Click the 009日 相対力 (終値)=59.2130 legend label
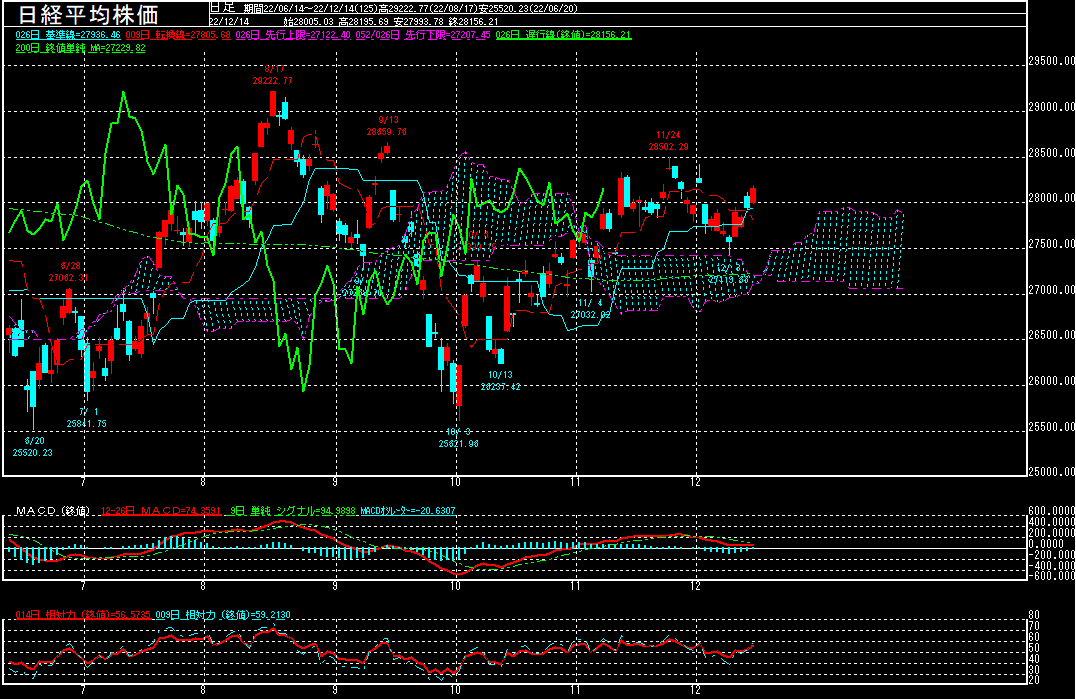This screenshot has height=699, width=1076. pos(223,615)
